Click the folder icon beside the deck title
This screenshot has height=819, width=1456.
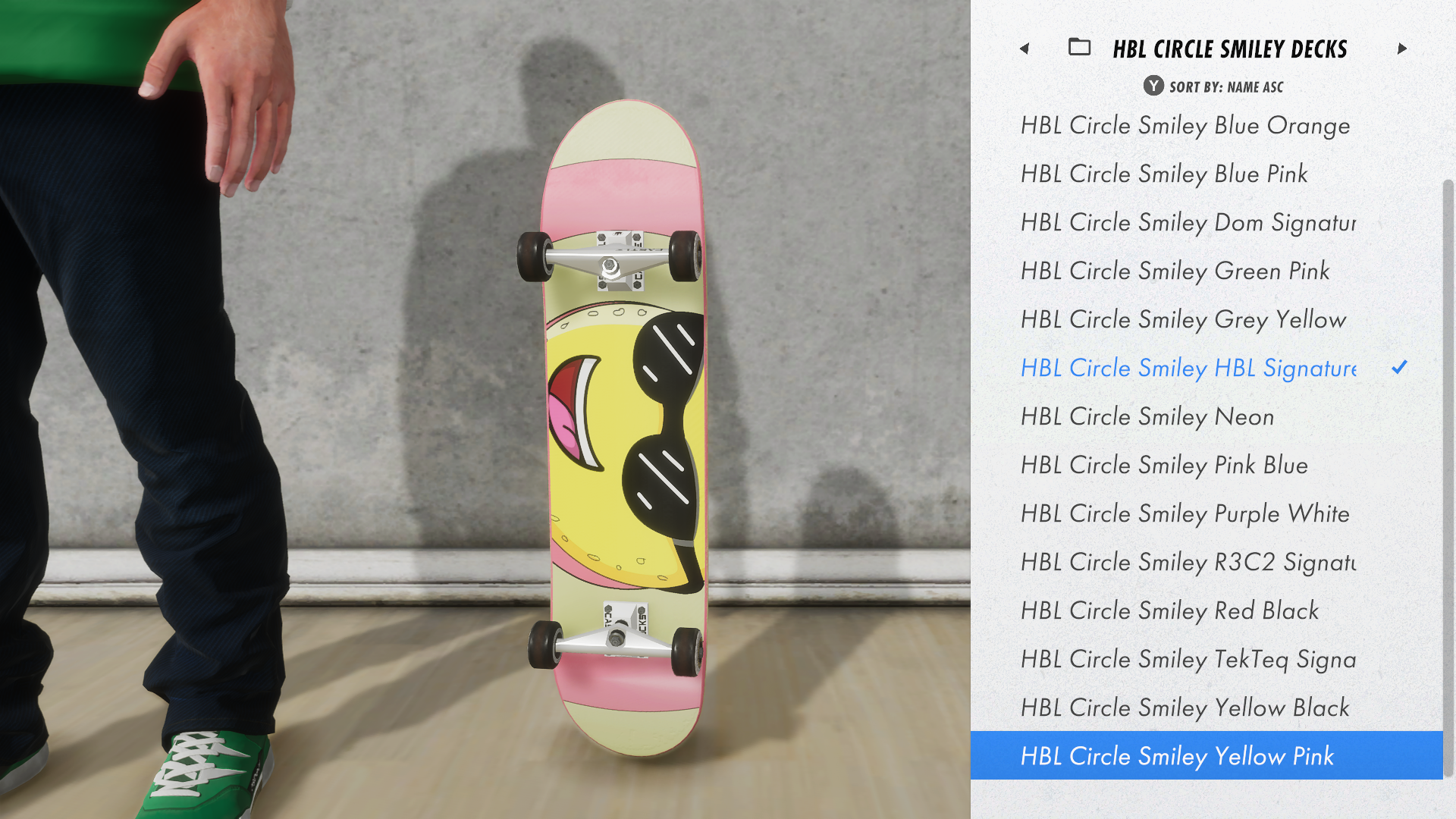tap(1079, 47)
